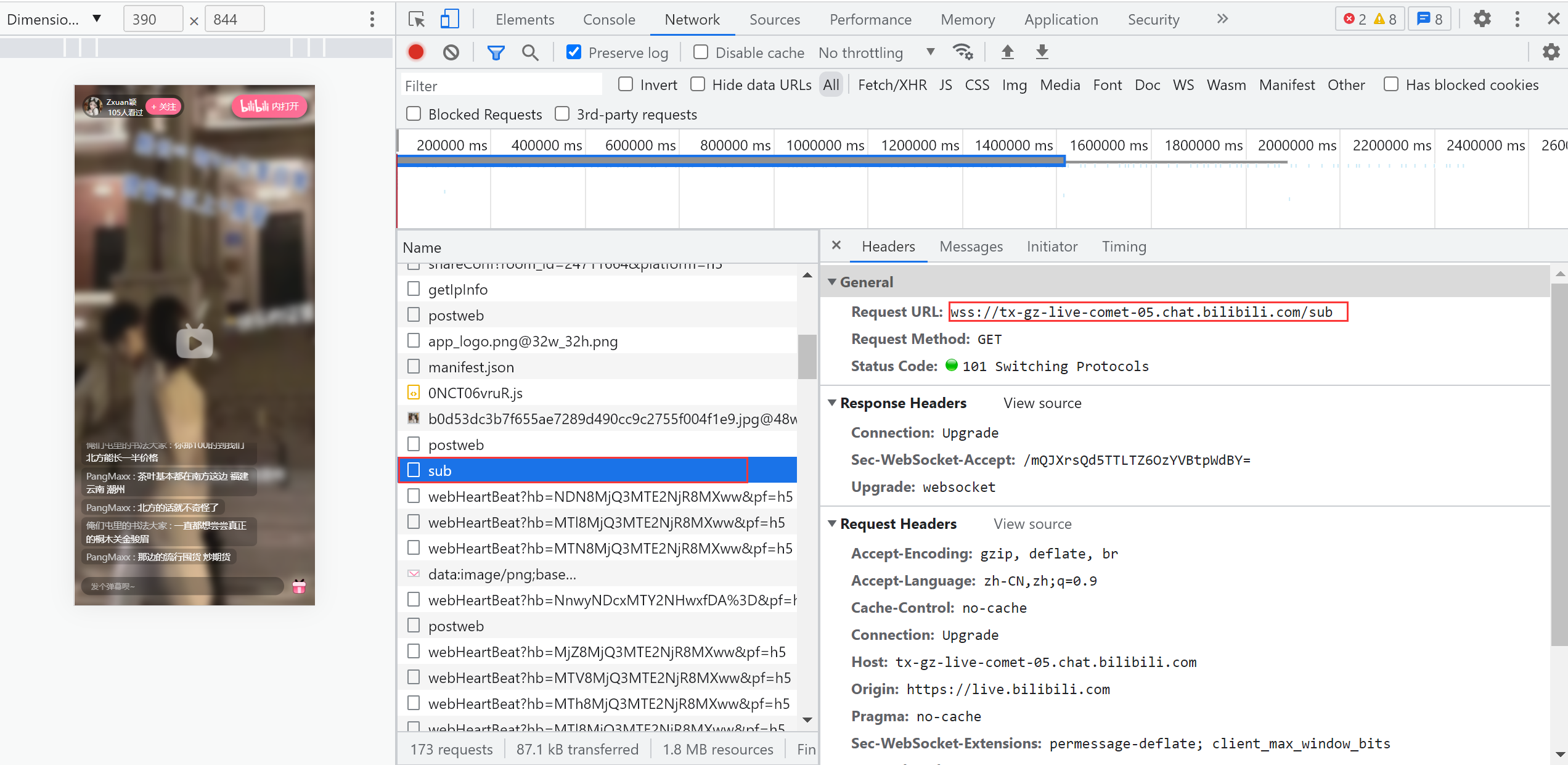The height and width of the screenshot is (765, 1568).
Task: Open the Timing tab of request
Action: (1124, 246)
